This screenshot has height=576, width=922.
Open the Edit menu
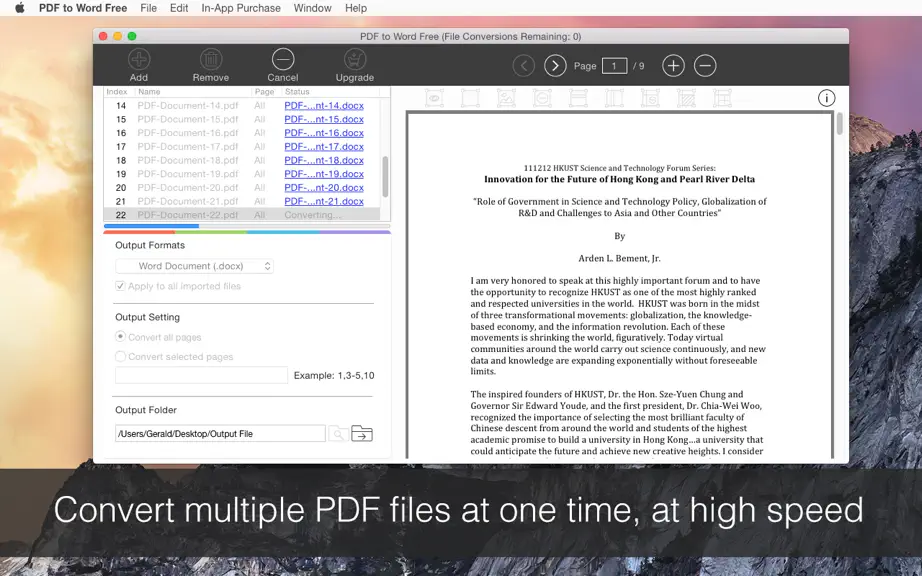coord(179,8)
